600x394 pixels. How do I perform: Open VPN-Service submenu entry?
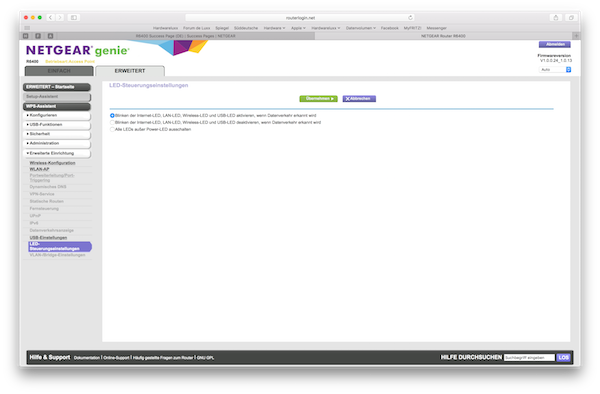[x=42, y=194]
